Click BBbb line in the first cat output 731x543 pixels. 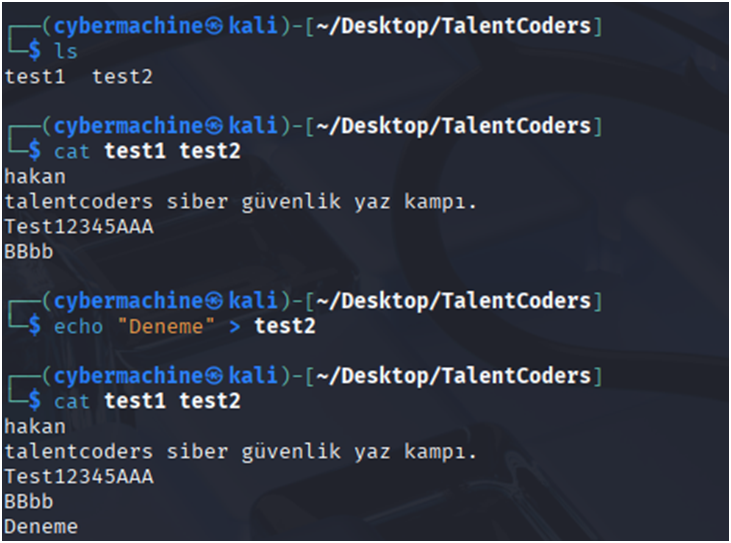point(29,252)
